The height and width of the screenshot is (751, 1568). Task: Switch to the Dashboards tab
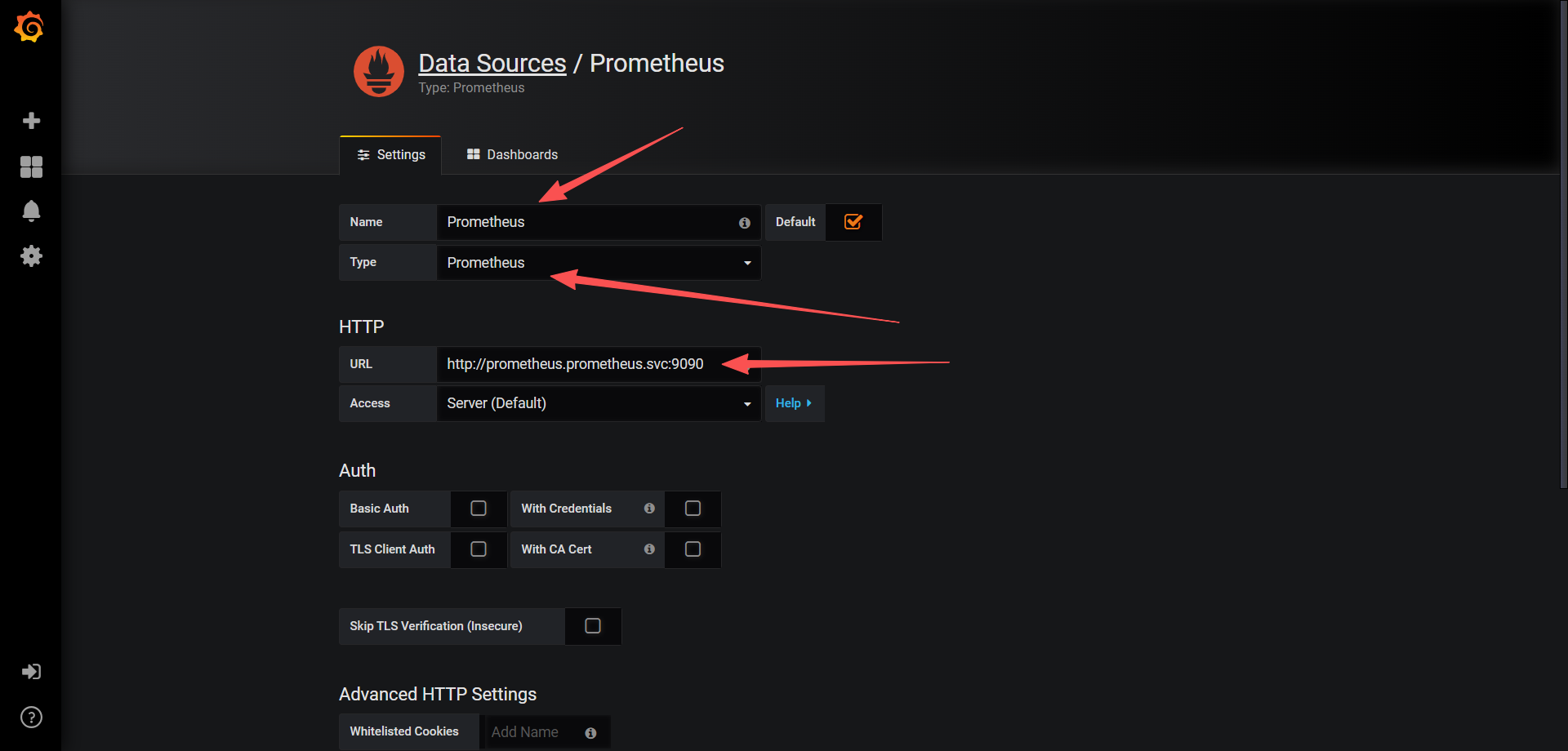pos(512,155)
